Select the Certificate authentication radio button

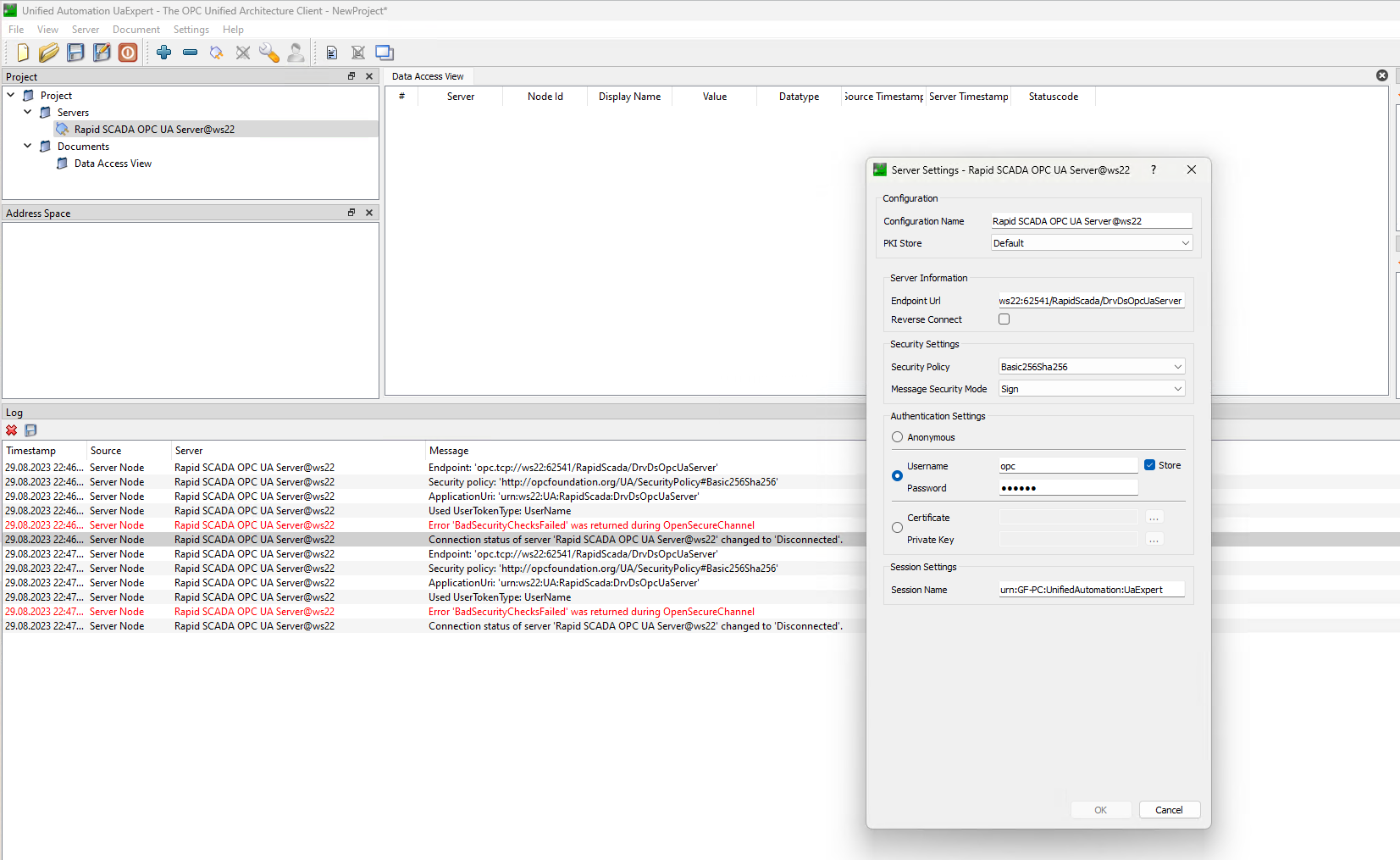point(898,528)
